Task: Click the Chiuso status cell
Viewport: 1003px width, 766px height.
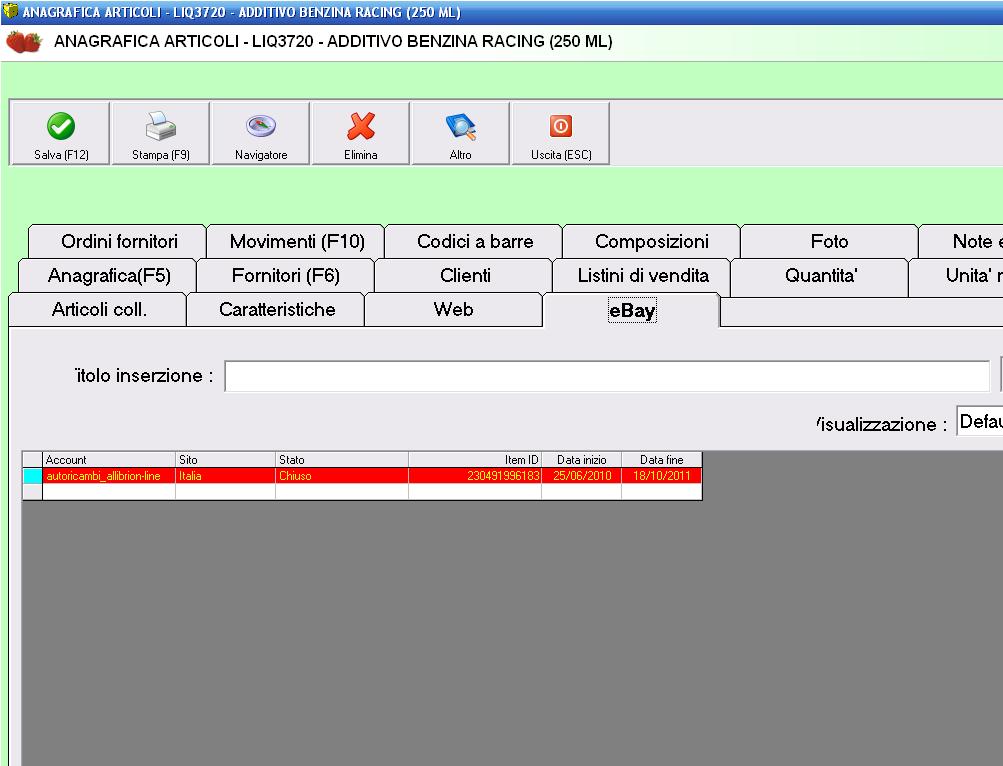Action: (x=342, y=475)
